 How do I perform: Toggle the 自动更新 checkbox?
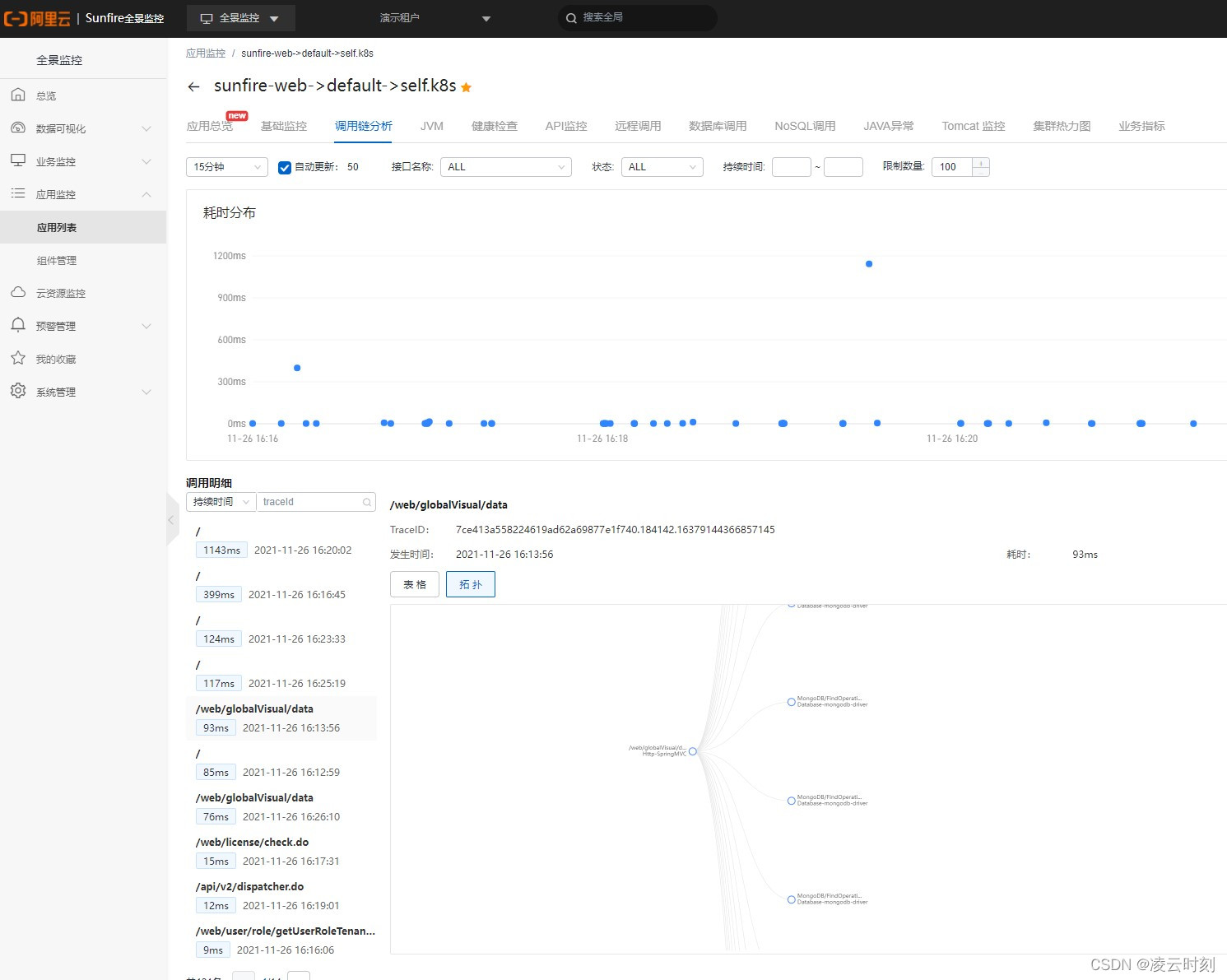(x=285, y=167)
